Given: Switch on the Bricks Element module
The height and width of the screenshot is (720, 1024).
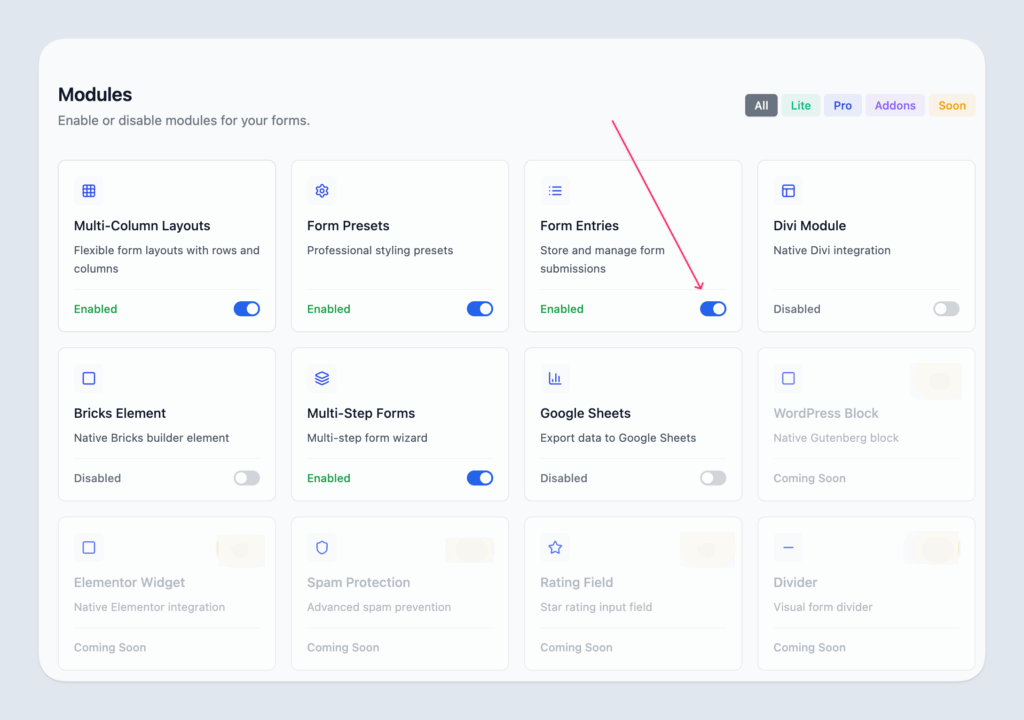Looking at the screenshot, I should point(247,478).
